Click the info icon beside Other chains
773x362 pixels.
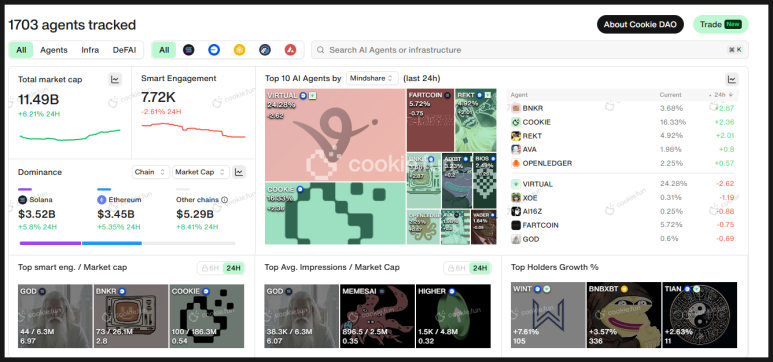tap(225, 200)
